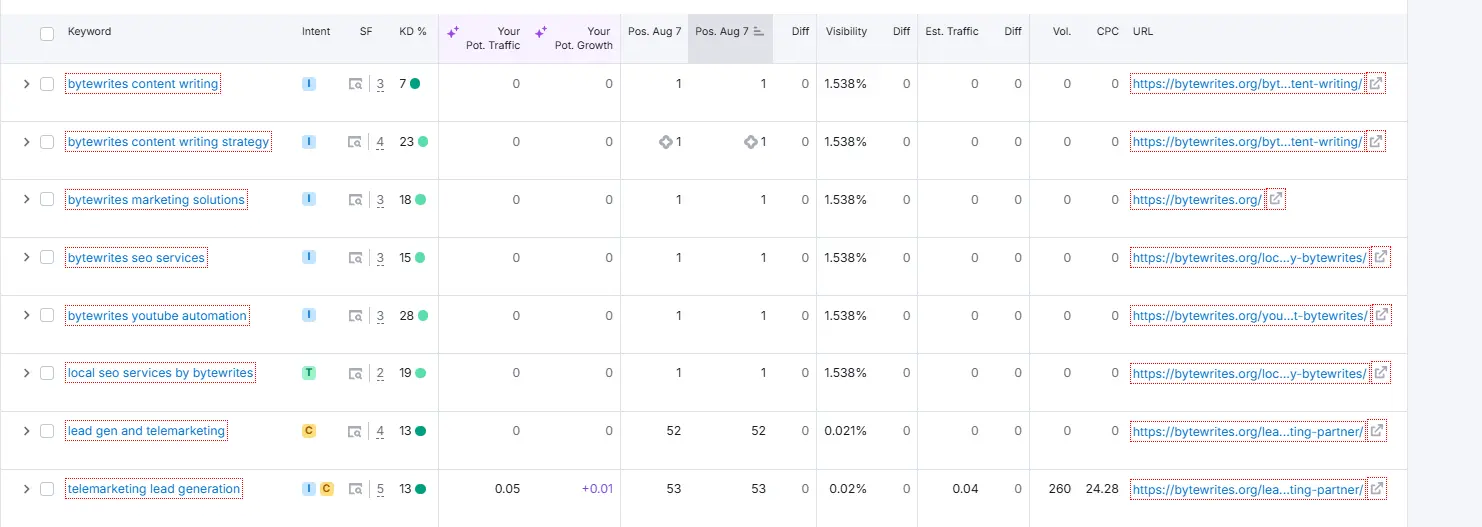The height and width of the screenshot is (527, 1482).
Task: Expand the bytewrites seo services row
Action: point(26,258)
